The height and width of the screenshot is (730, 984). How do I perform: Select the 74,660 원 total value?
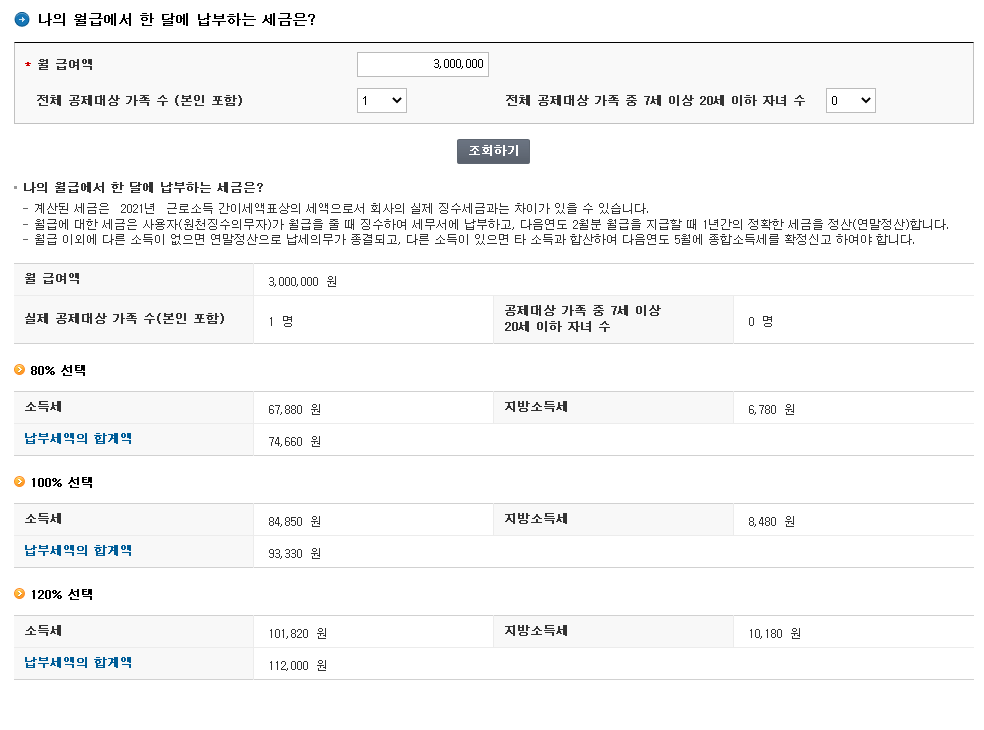click(x=294, y=441)
